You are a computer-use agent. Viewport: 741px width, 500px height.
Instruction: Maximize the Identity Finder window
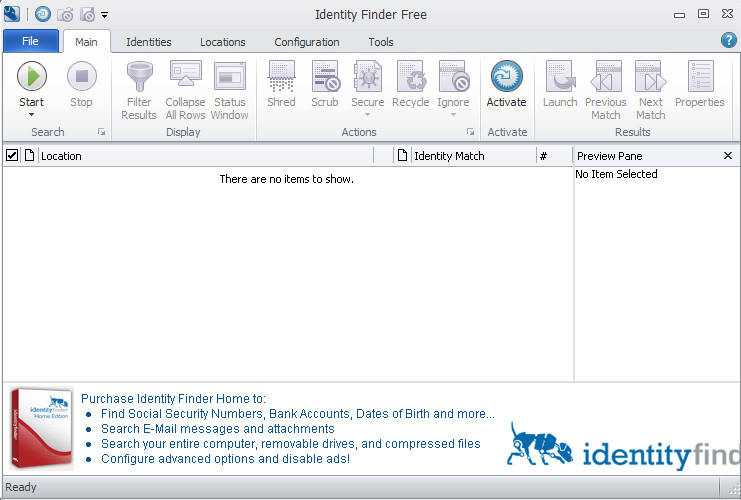point(704,14)
